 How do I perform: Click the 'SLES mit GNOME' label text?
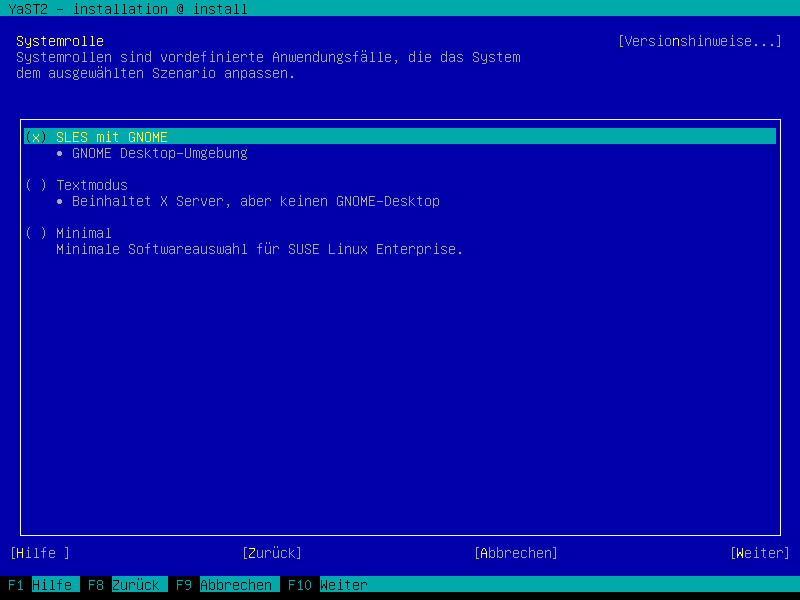[112, 137]
